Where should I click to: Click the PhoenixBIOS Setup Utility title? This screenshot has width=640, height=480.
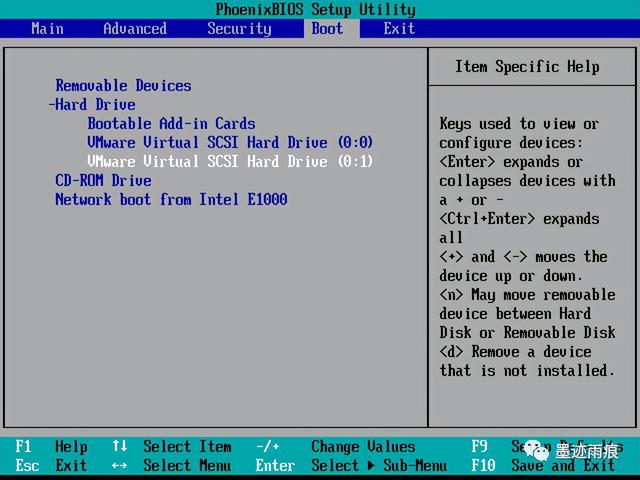[x=316, y=9]
